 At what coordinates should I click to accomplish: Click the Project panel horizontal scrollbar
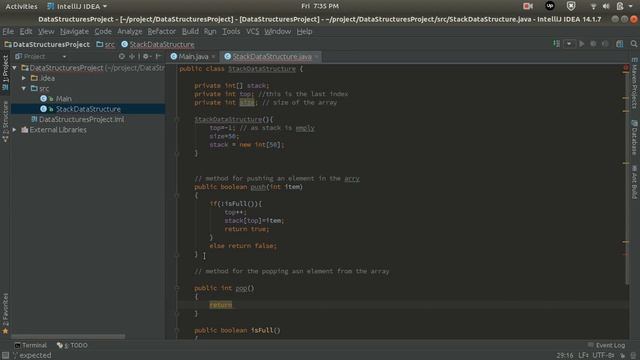coord(69,336)
